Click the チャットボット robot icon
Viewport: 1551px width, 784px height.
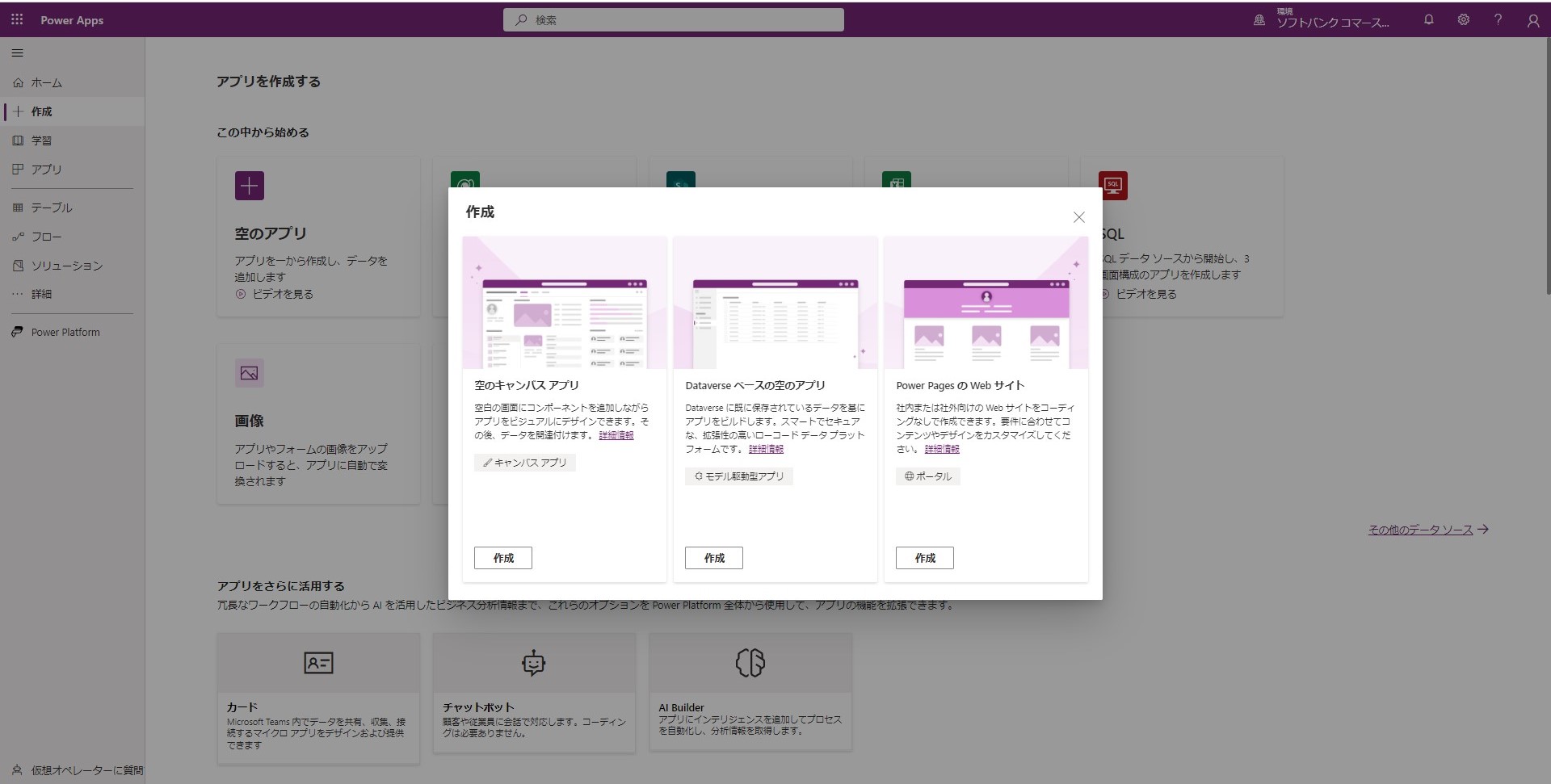[533, 663]
